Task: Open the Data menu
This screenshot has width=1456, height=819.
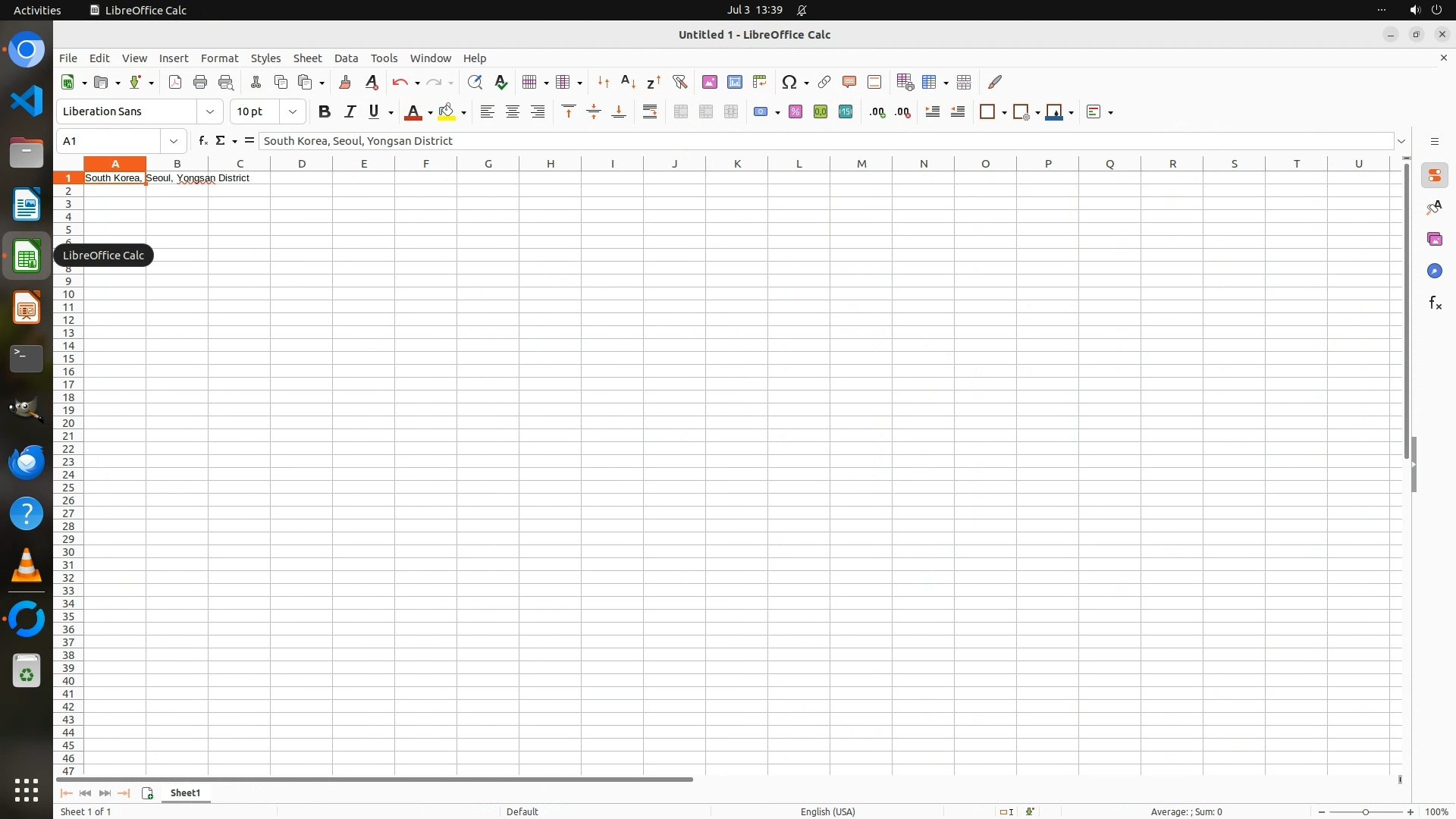Action: point(346,58)
